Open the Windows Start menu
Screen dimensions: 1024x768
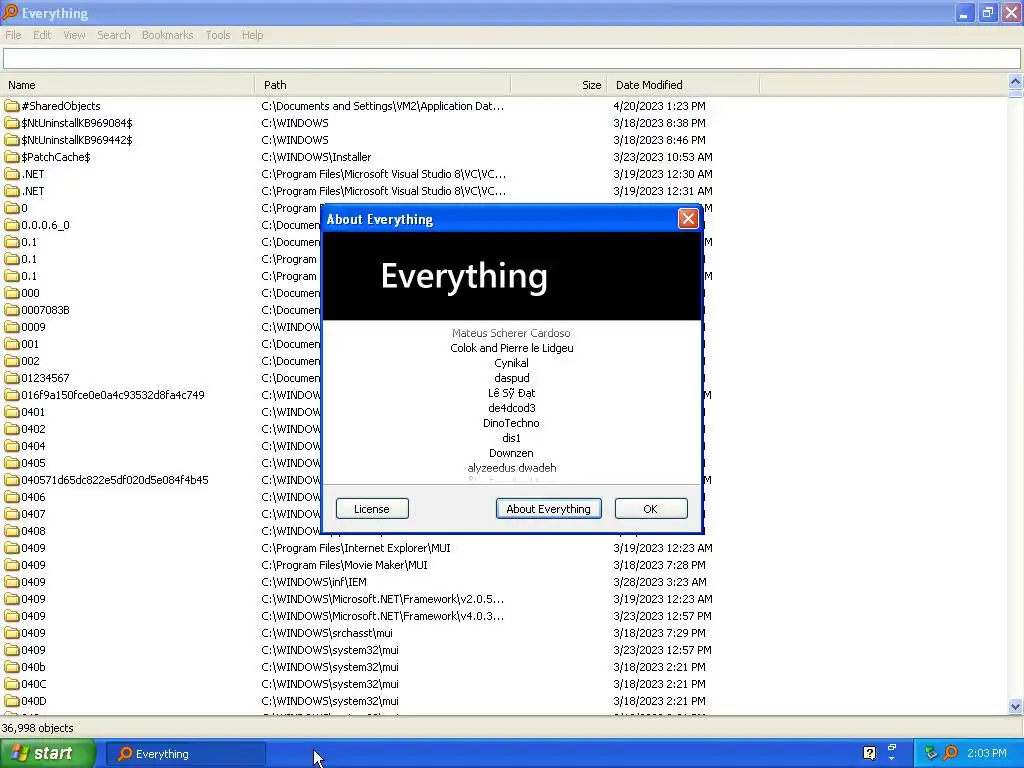tap(47, 753)
